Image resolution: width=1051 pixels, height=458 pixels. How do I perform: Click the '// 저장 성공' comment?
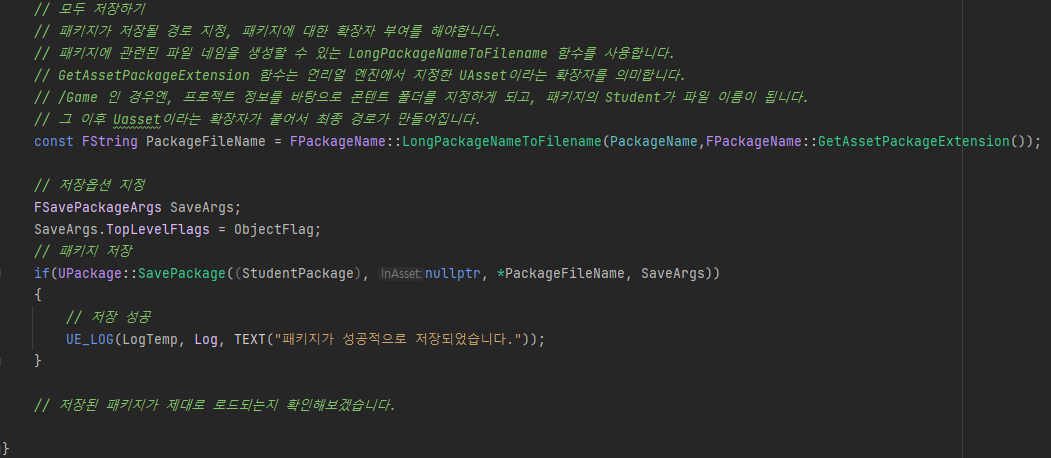(x=110, y=317)
